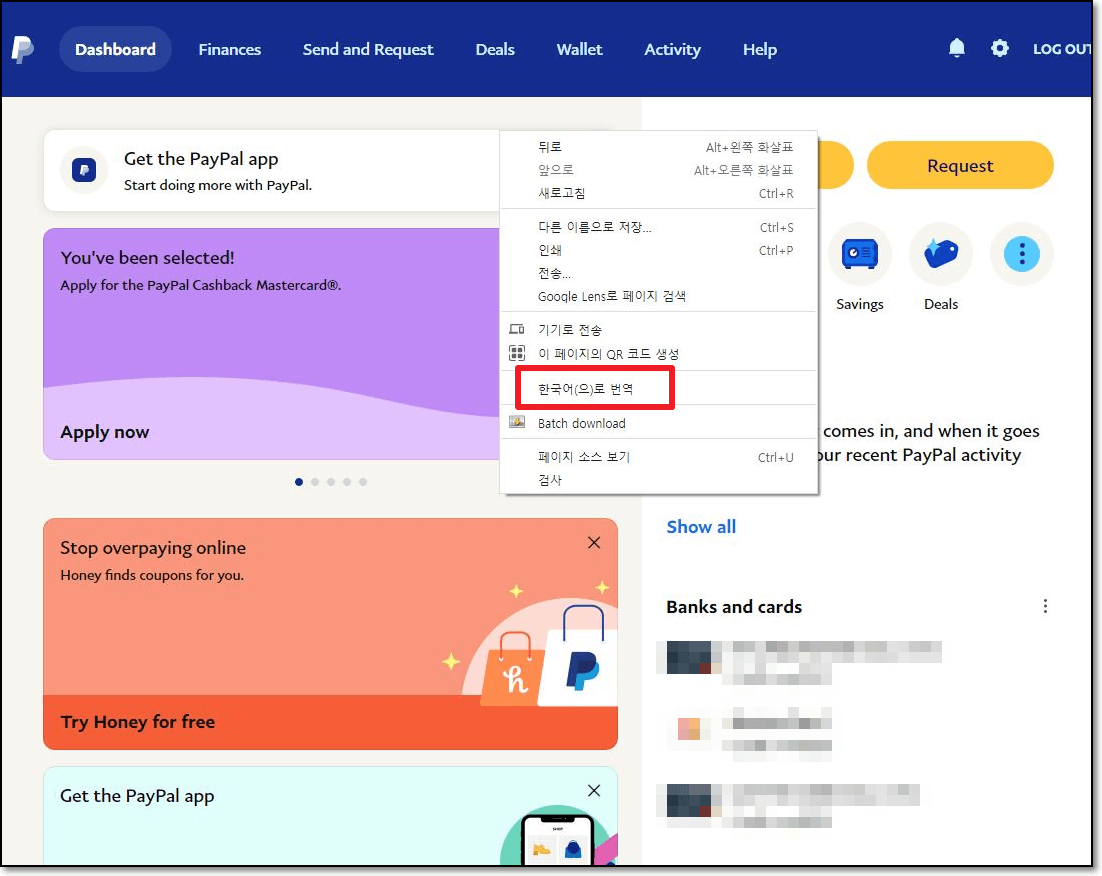Viewport: 1102px width, 876px height.
Task: Click Try Honey for free
Action: tap(138, 722)
